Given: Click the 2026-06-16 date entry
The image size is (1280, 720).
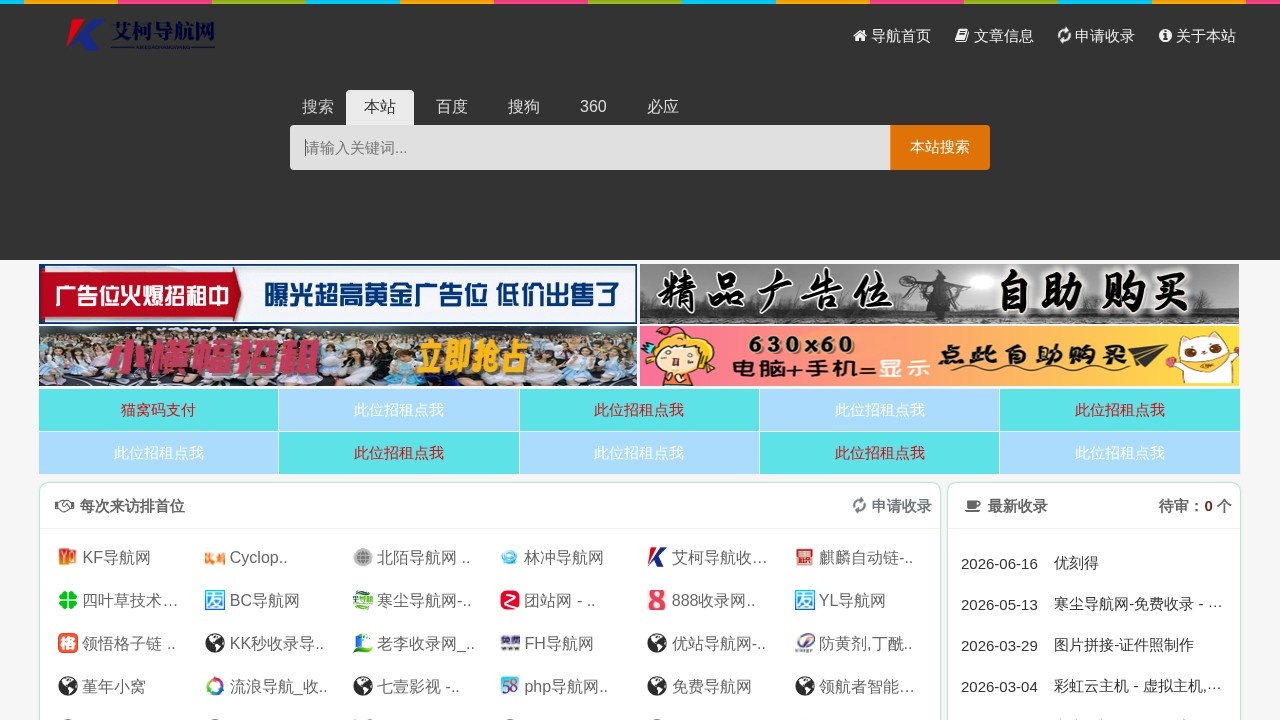Looking at the screenshot, I should (x=999, y=563).
